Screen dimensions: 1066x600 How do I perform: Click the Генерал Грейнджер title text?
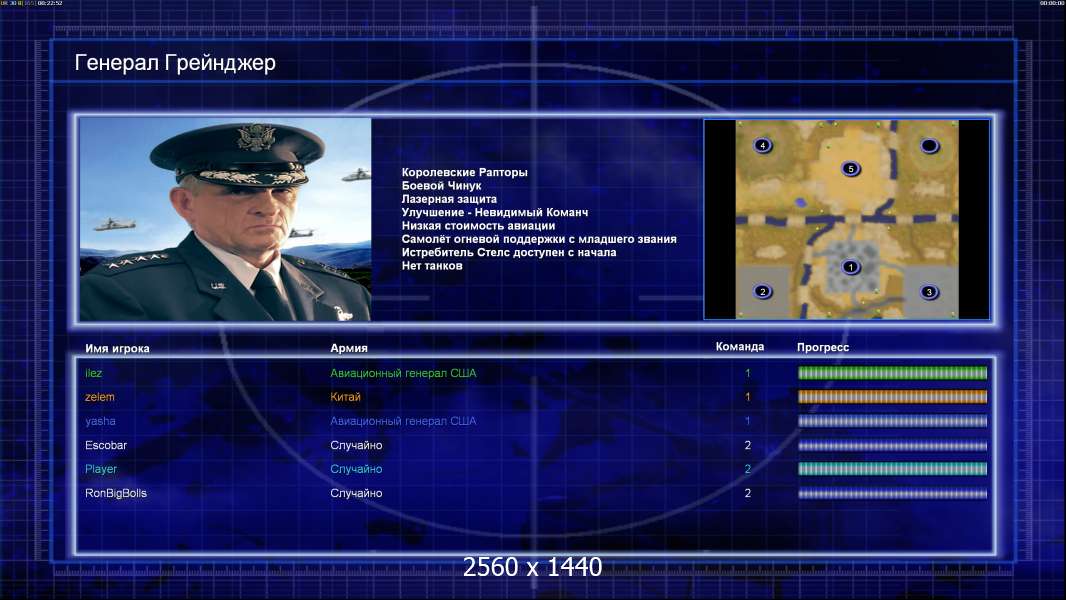click(x=175, y=63)
